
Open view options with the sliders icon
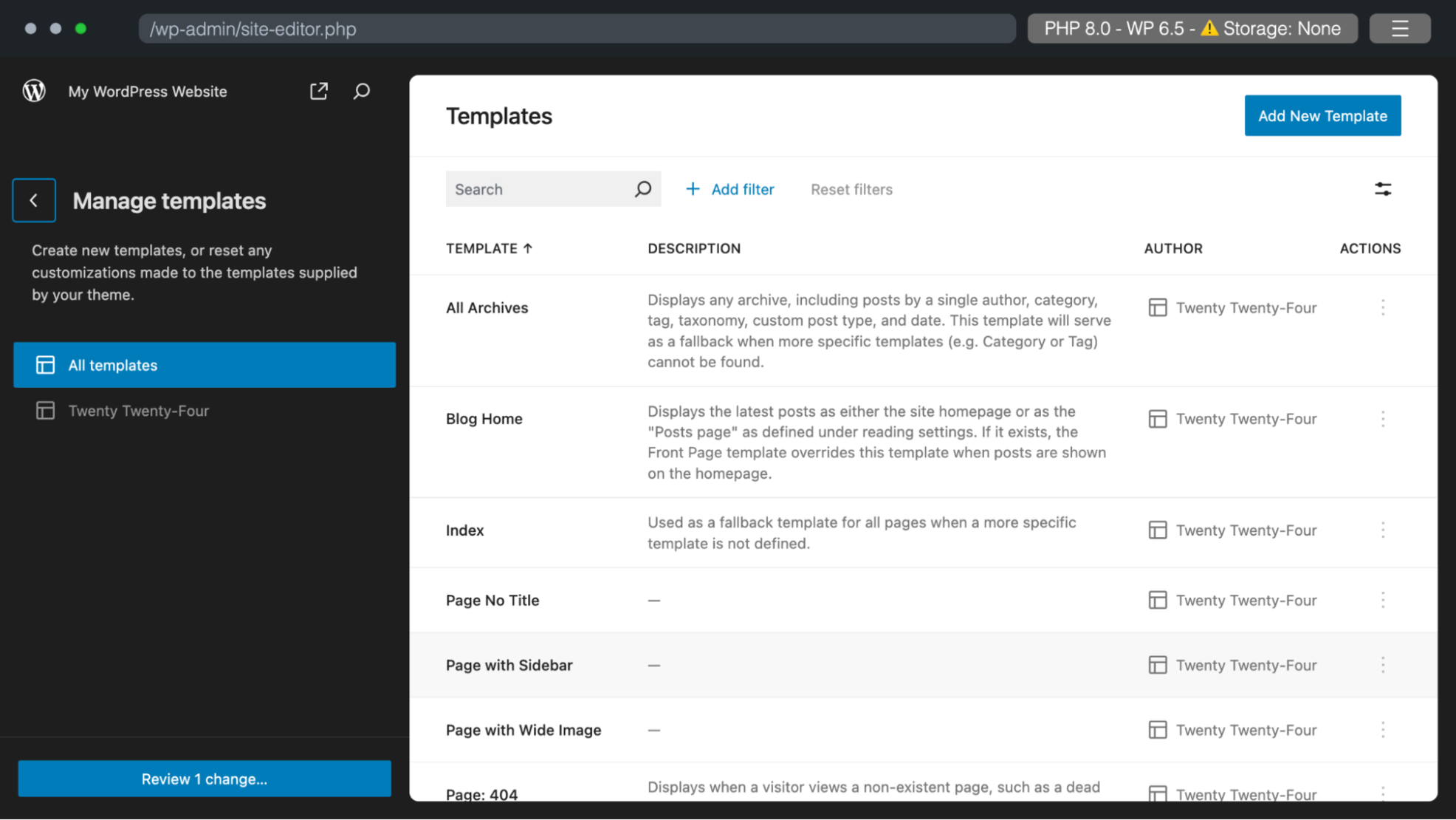point(1382,189)
